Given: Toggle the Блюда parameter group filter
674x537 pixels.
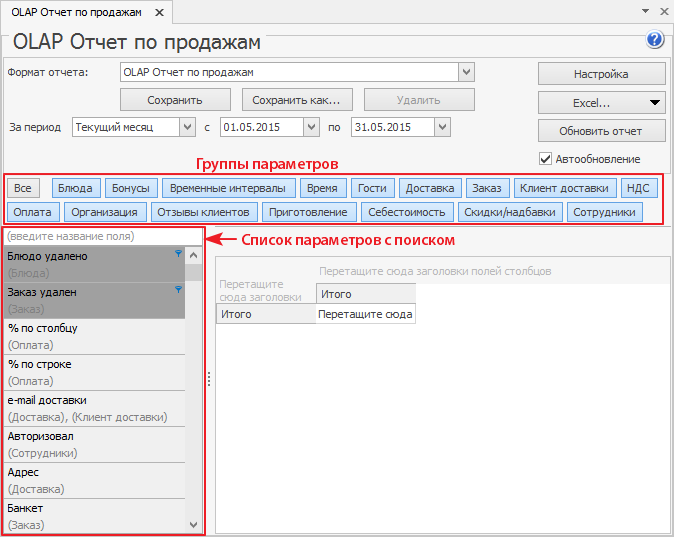Looking at the screenshot, I should point(75,187).
